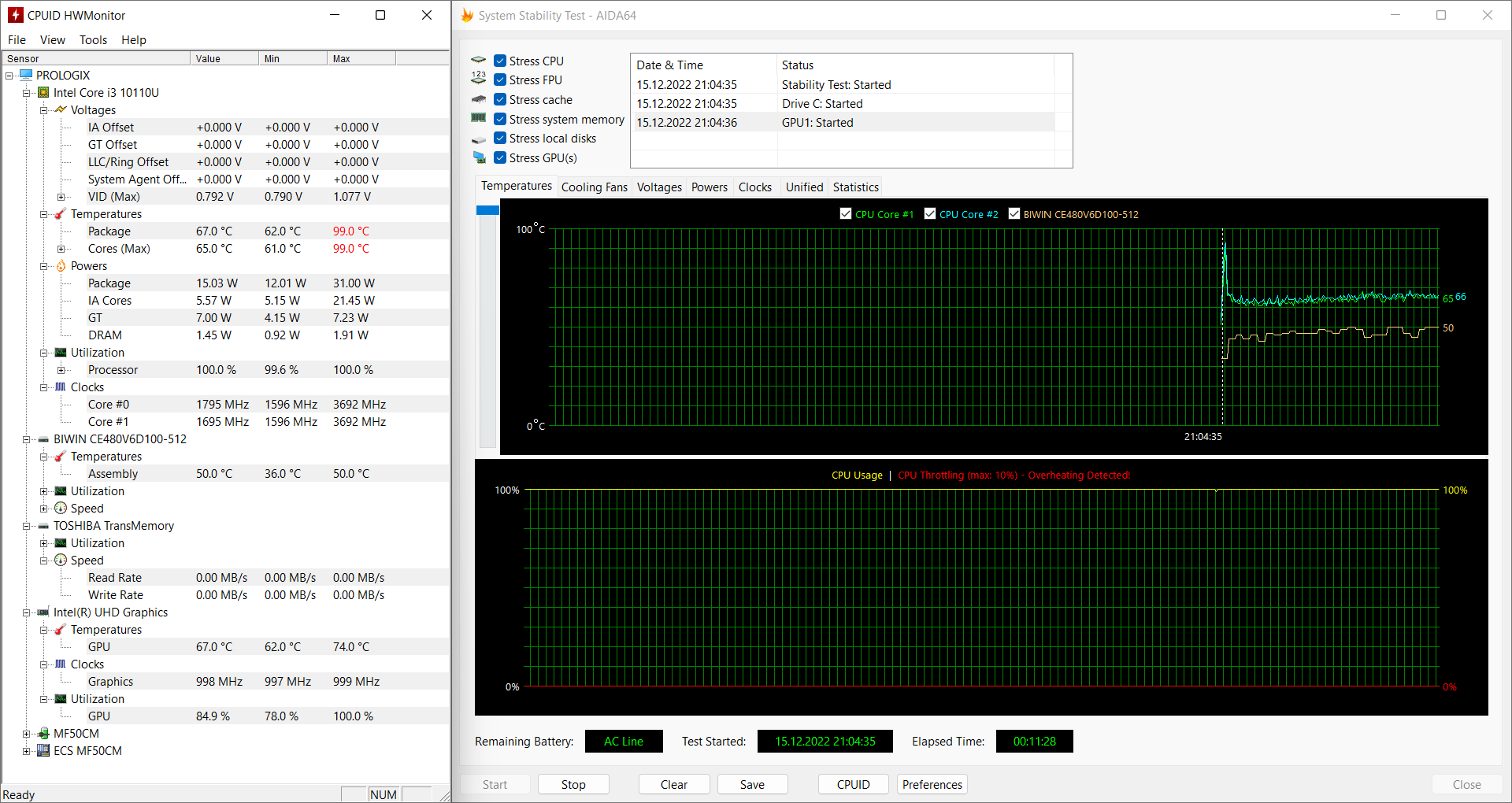The width and height of the screenshot is (1512, 803).
Task: Uncheck the Stress FPU checkbox
Action: (x=500, y=80)
